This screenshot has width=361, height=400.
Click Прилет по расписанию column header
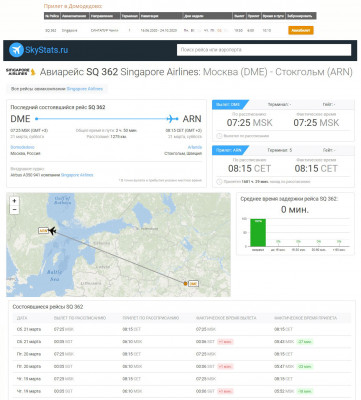(151, 318)
